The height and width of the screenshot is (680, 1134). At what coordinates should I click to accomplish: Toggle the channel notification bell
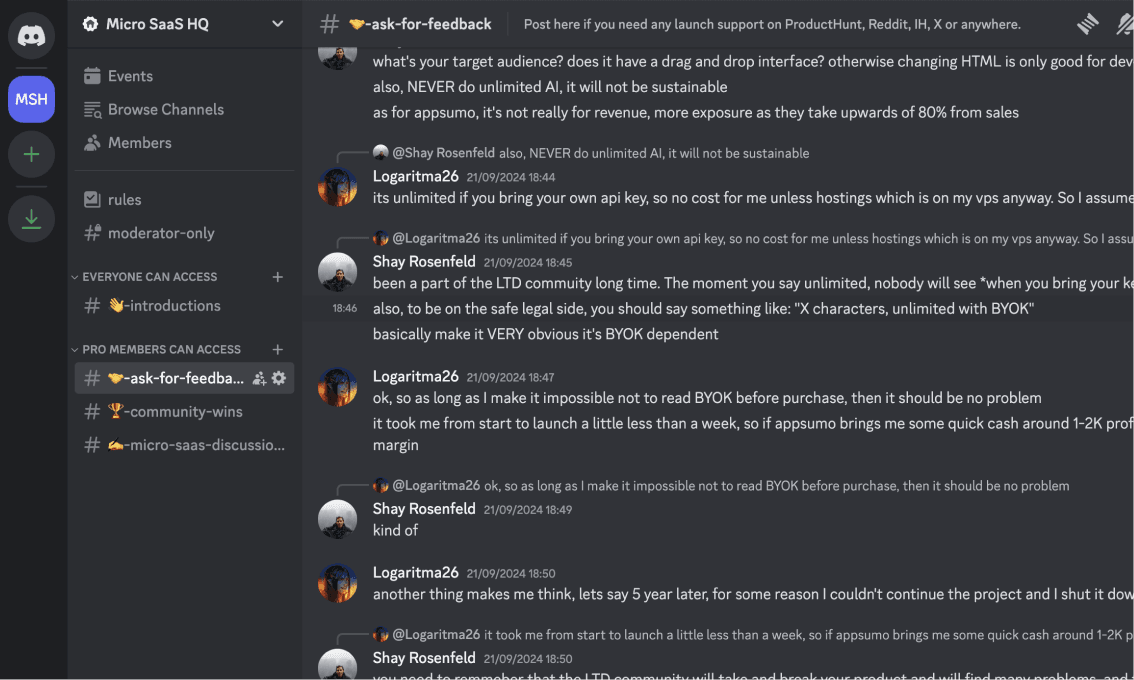pyautogui.click(x=1124, y=24)
